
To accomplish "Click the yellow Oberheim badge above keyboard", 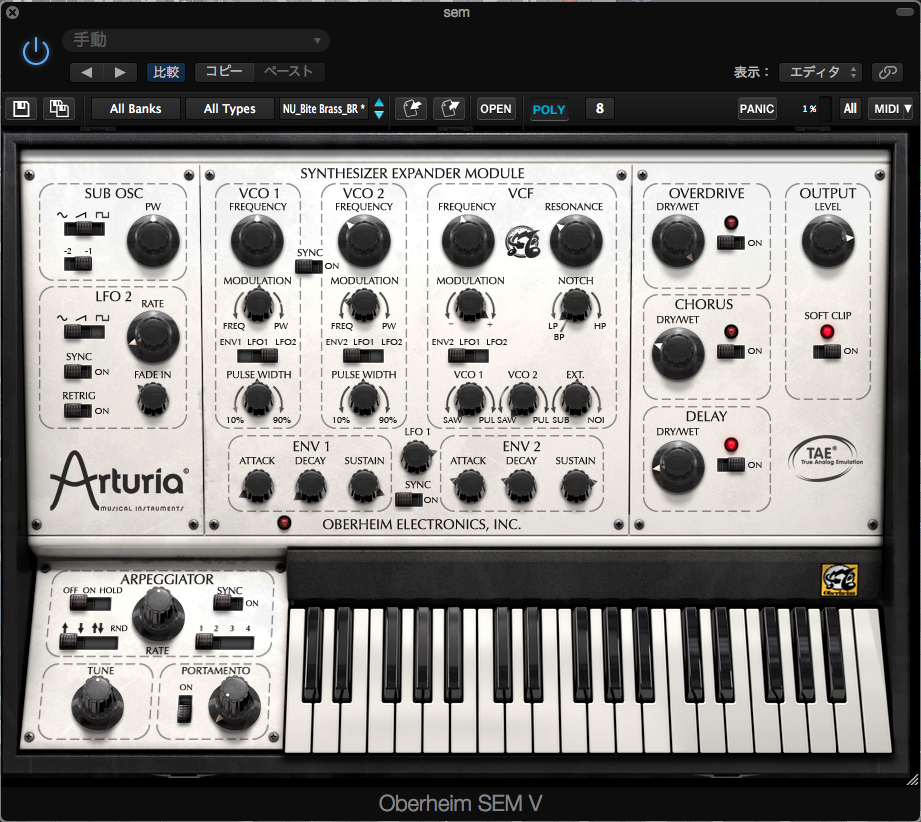I will point(839,580).
